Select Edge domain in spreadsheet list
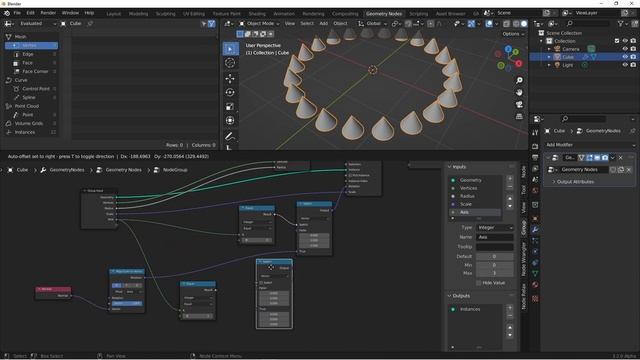 [28, 54]
